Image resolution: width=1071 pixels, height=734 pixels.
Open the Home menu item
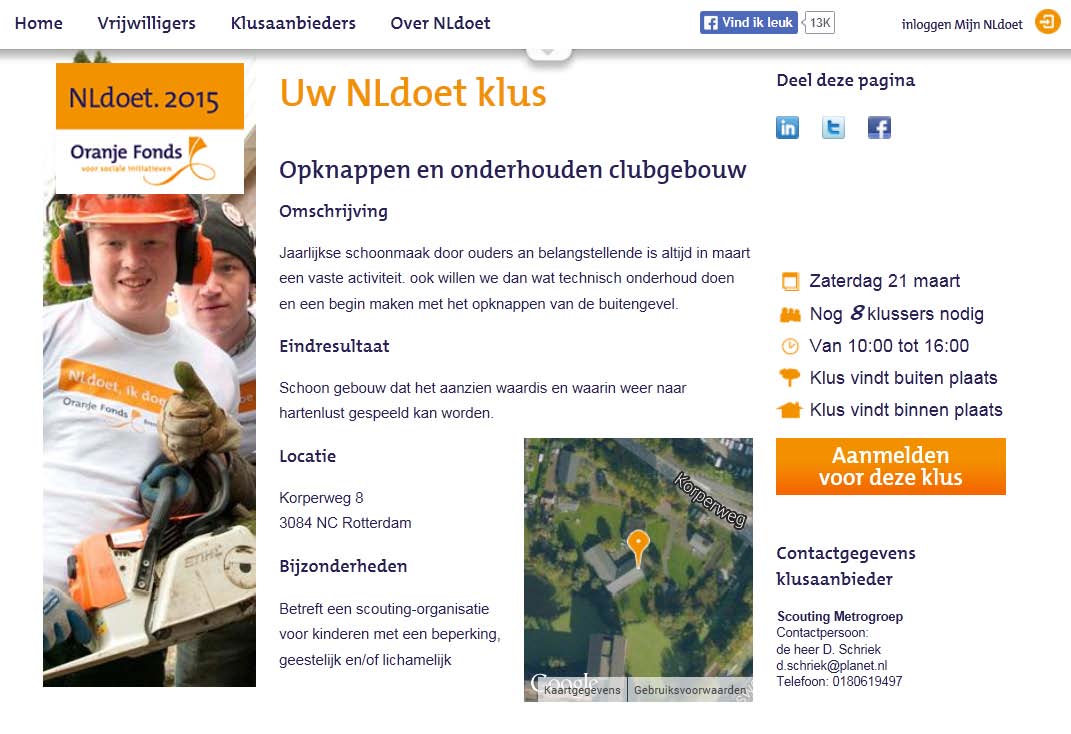coord(38,23)
